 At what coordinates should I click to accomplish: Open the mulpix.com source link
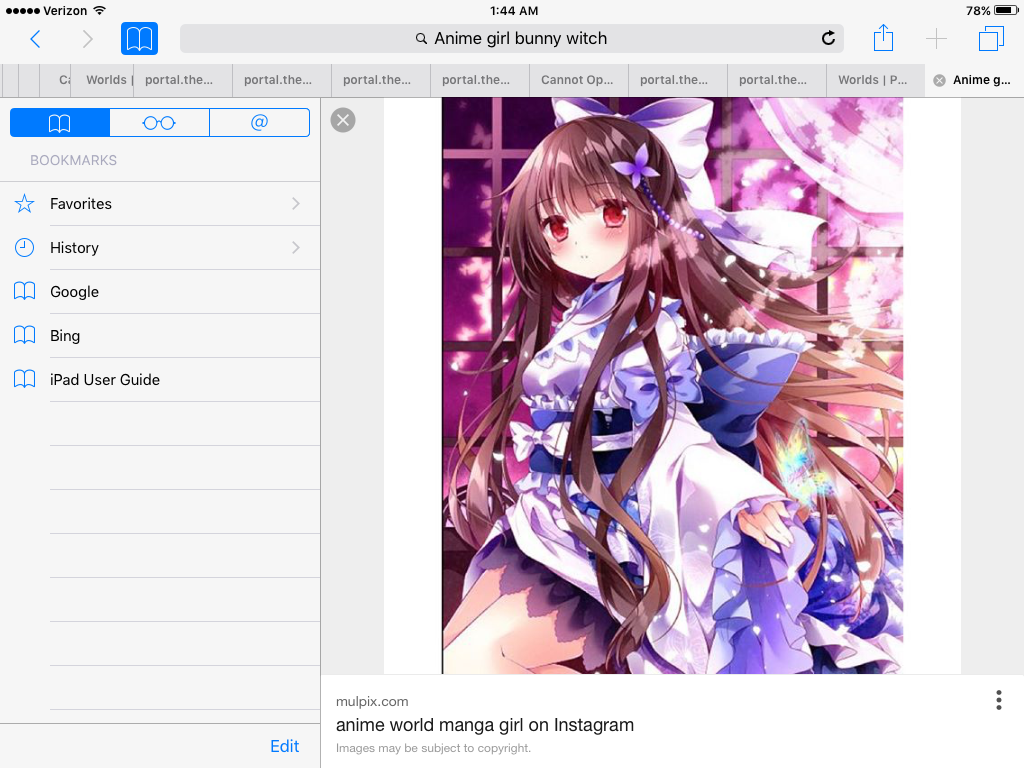[372, 701]
